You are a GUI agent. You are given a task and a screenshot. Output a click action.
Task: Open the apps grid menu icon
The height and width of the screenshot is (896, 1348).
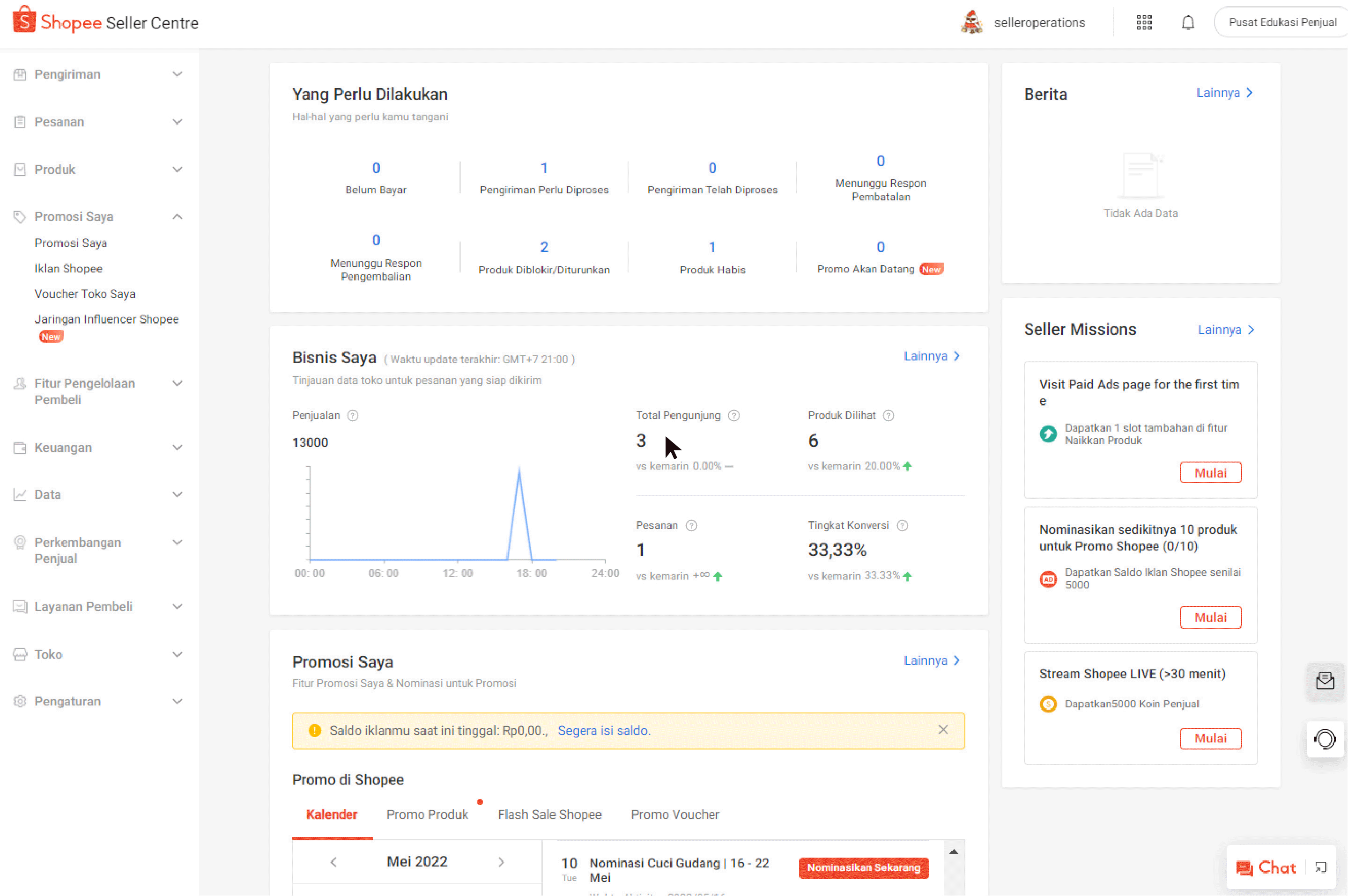coord(1143,22)
